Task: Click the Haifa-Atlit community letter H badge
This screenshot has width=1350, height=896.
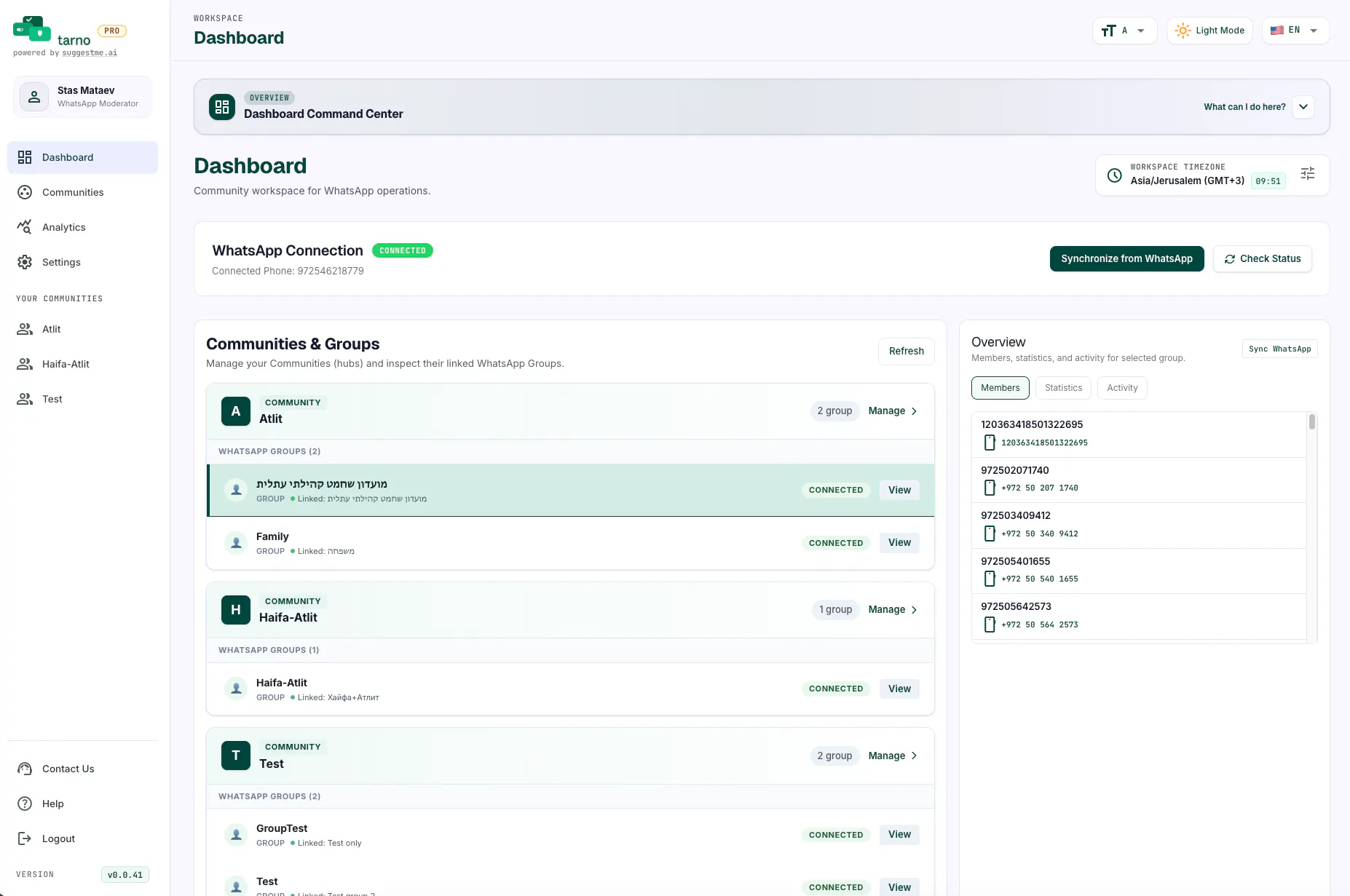Action: tap(236, 610)
